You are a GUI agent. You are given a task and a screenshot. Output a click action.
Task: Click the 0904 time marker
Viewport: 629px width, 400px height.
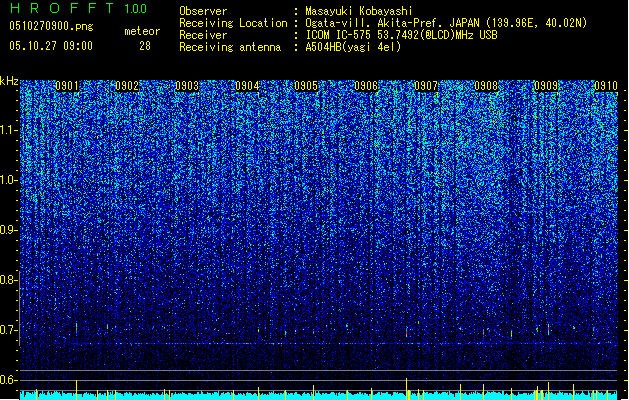[247, 86]
